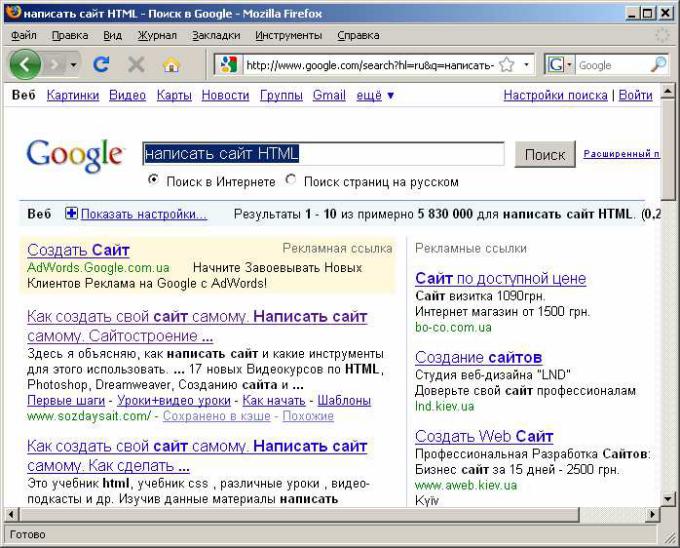
Task: Open the search engine selector G dropdown
Action: [560, 65]
